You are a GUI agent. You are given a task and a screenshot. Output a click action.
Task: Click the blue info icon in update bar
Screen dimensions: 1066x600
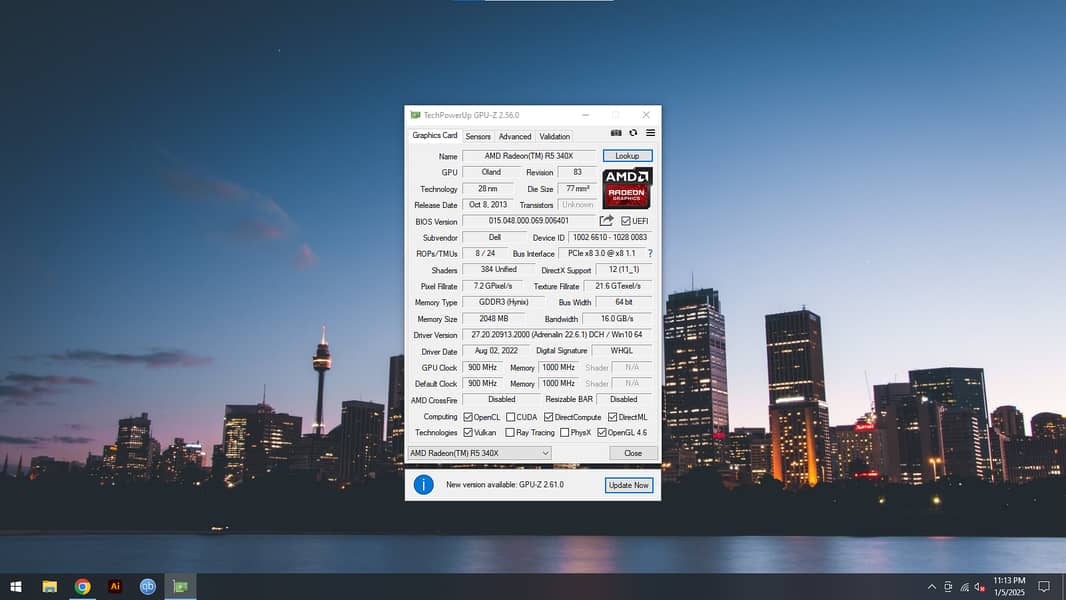pyautogui.click(x=424, y=484)
